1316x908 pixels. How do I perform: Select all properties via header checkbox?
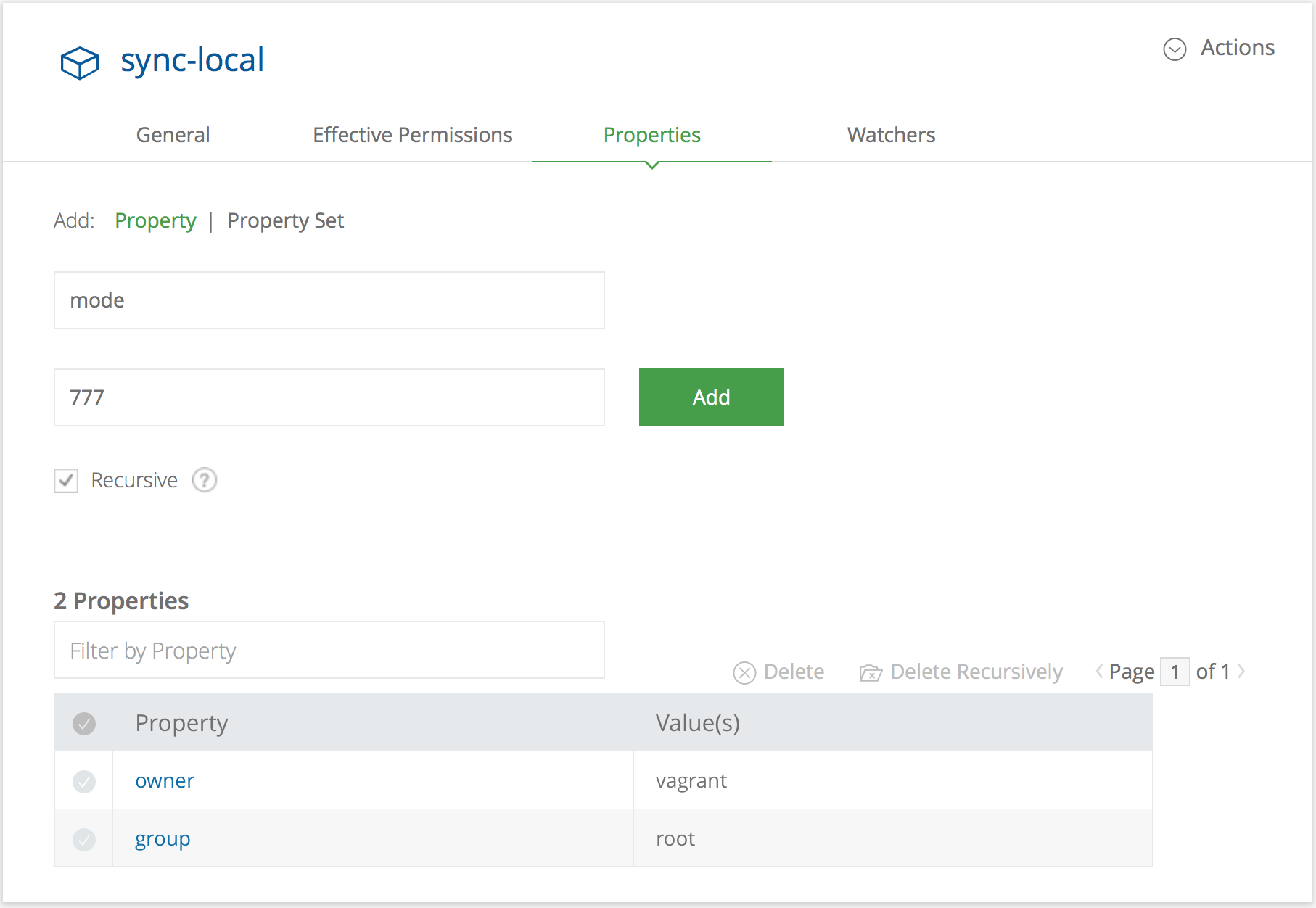point(84,723)
